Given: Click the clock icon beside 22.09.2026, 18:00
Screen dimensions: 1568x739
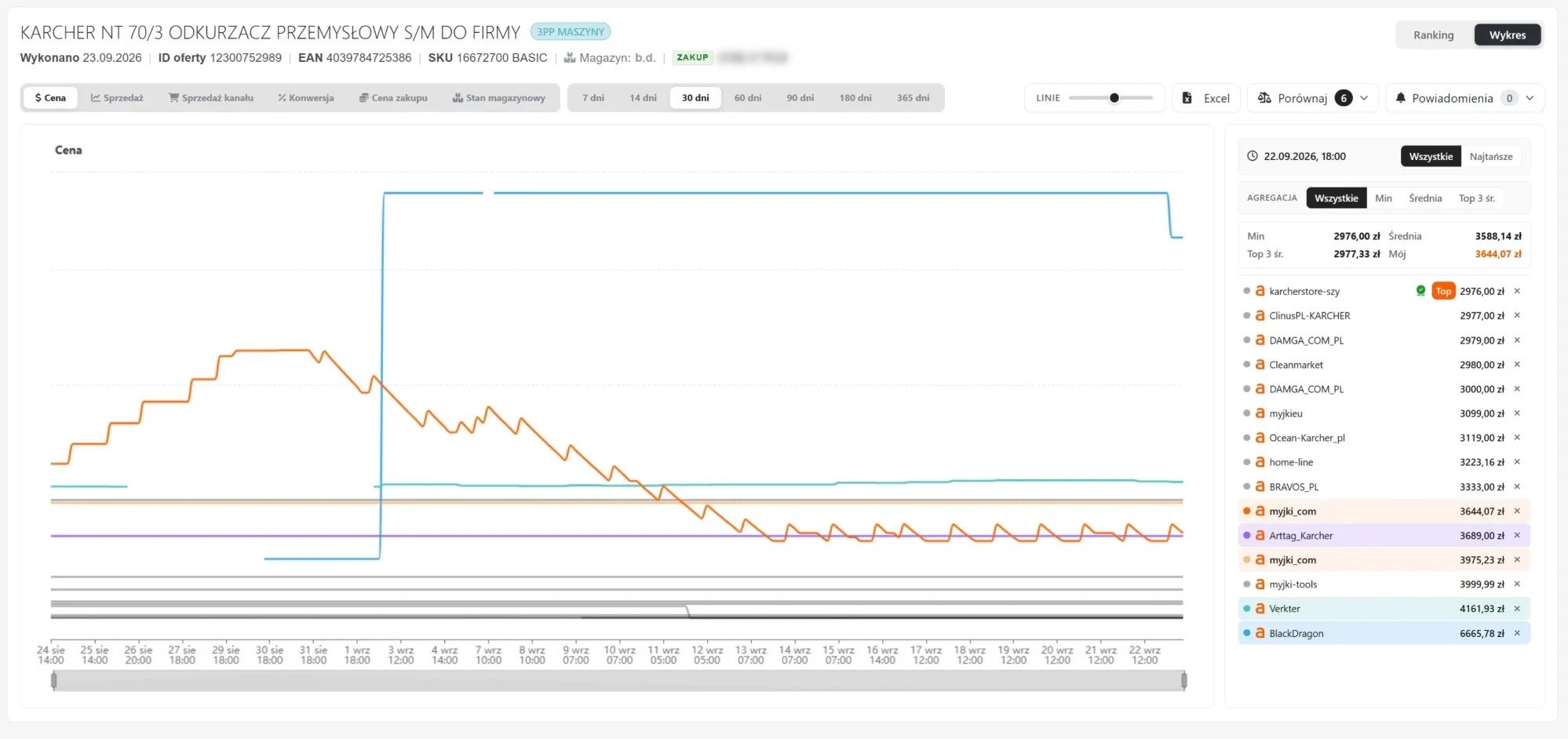Looking at the screenshot, I should (x=1253, y=156).
